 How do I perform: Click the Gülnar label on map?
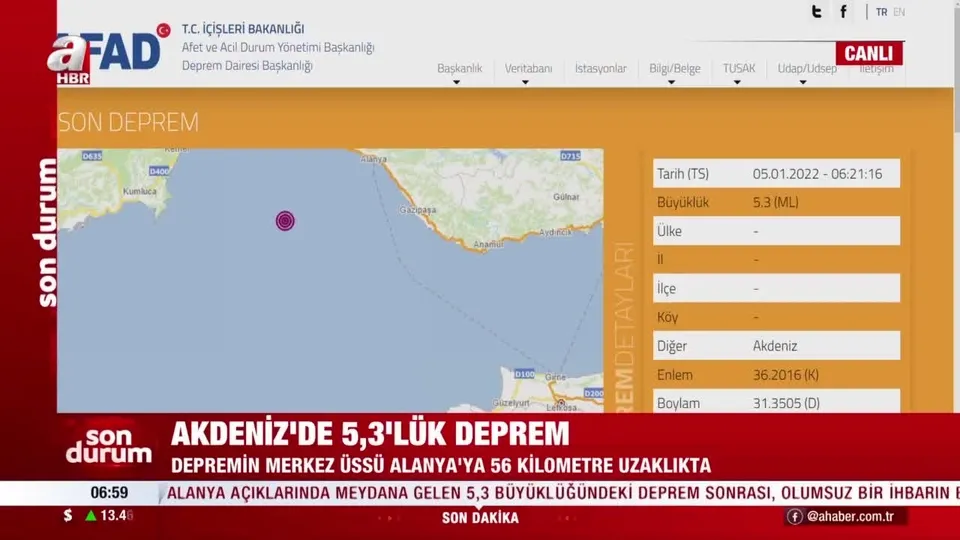click(x=566, y=197)
